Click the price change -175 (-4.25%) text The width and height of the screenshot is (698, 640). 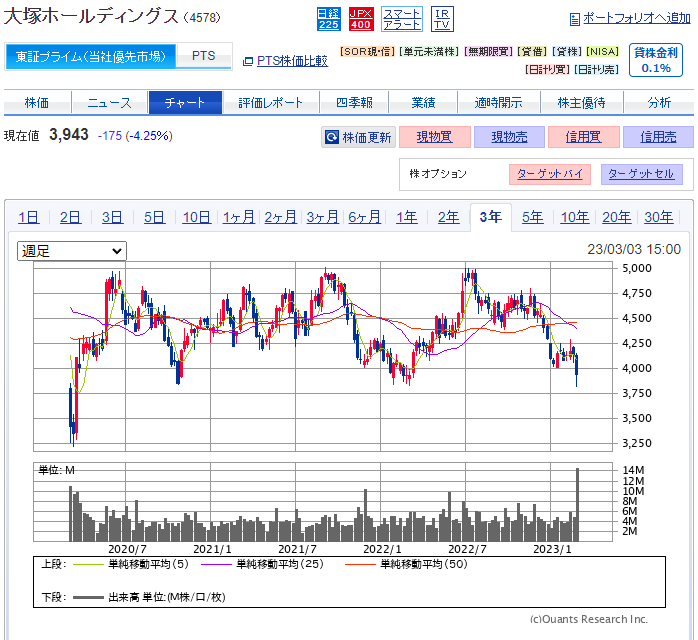[135, 136]
